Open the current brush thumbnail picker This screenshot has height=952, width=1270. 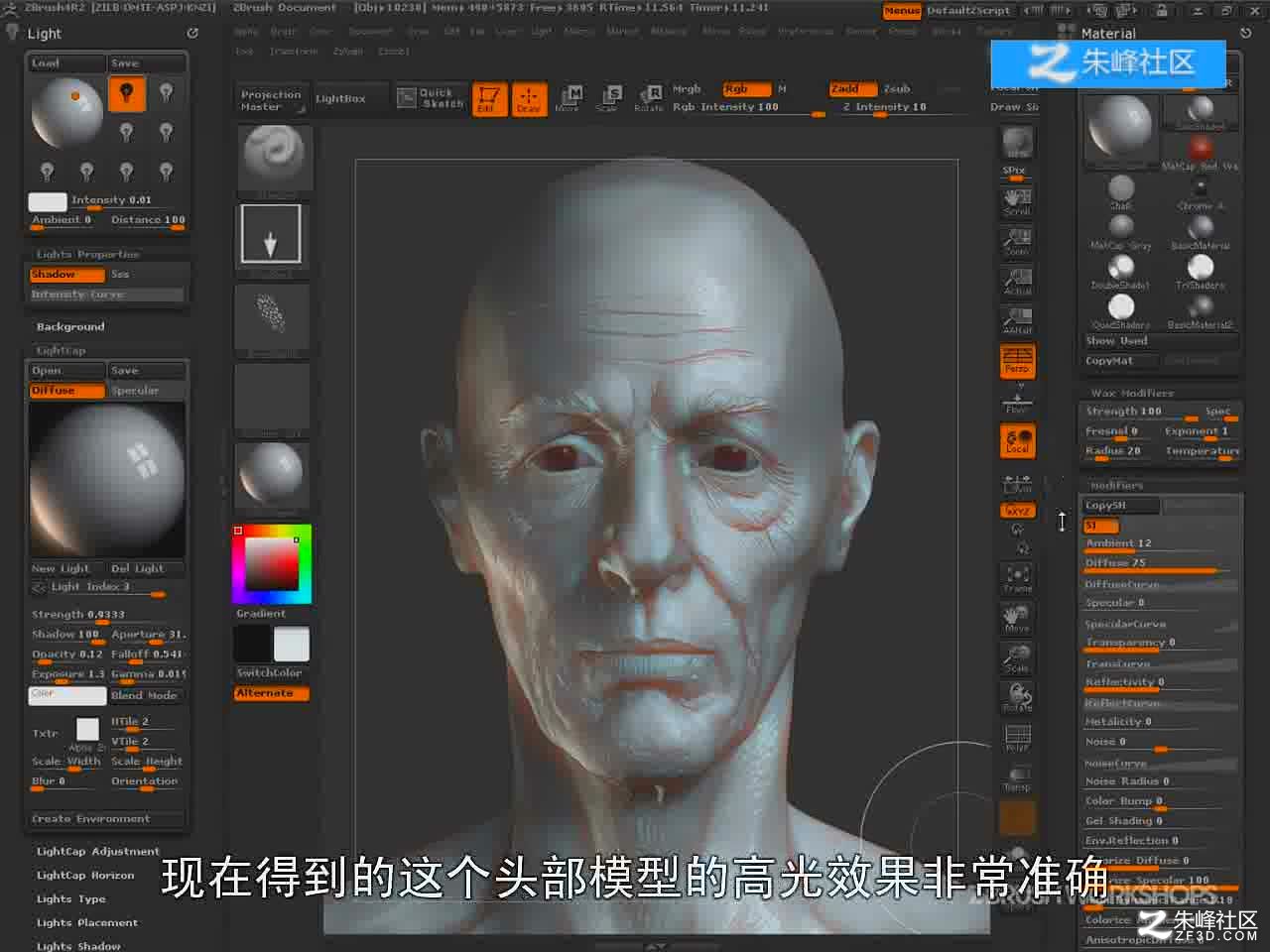pyautogui.click(x=273, y=162)
